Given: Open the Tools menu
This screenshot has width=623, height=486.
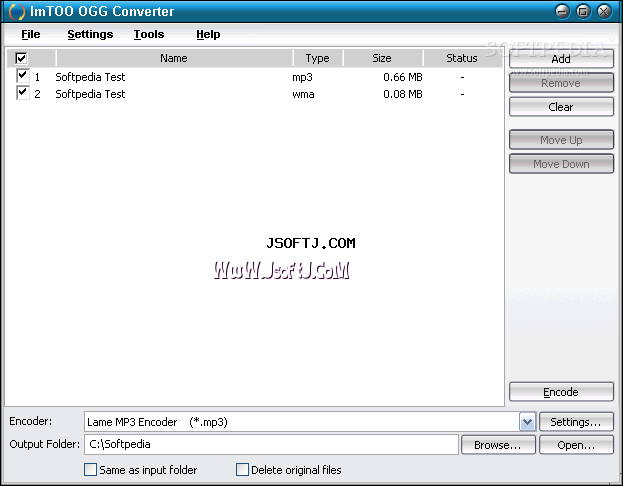Looking at the screenshot, I should click(x=149, y=34).
